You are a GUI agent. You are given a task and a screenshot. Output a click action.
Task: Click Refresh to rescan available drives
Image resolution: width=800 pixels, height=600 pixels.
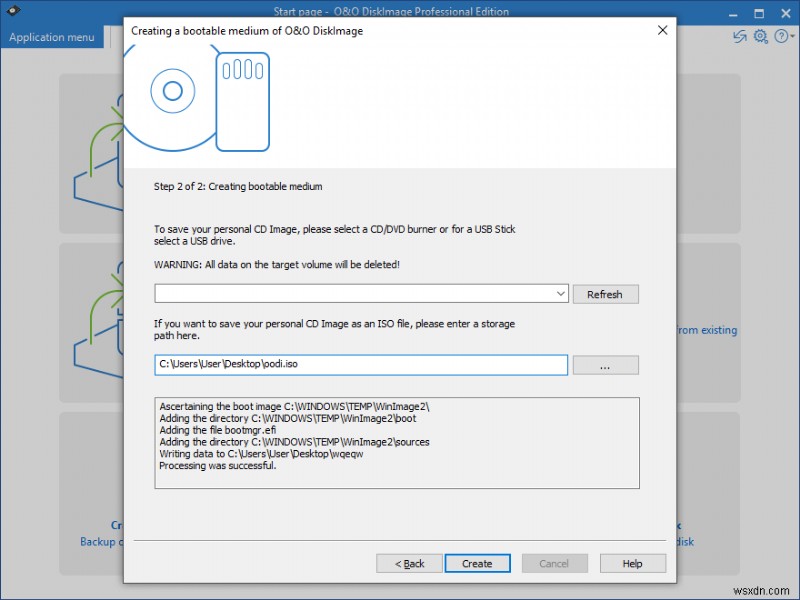[x=606, y=293]
